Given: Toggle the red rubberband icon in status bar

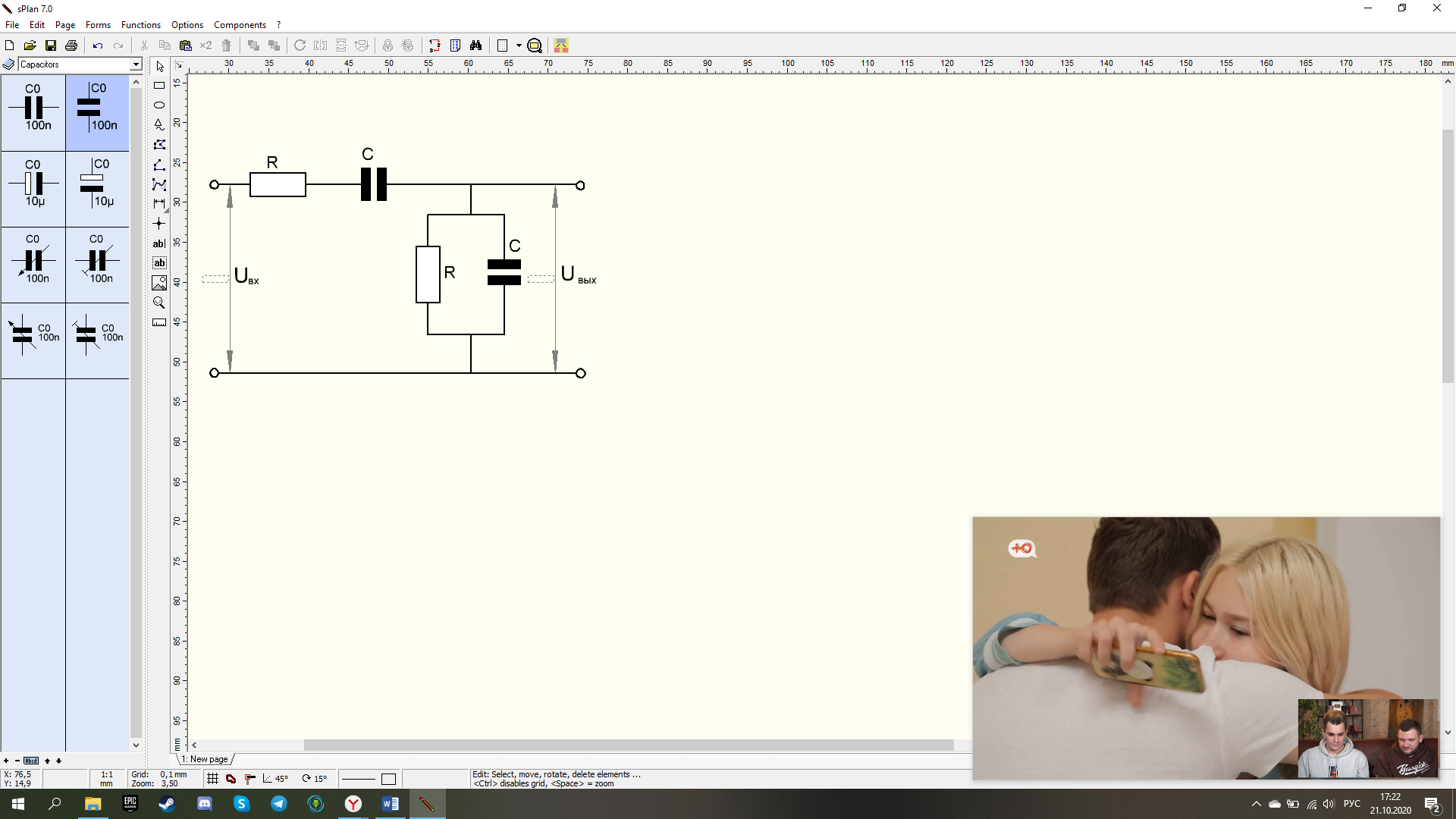Looking at the screenshot, I should coord(231,779).
